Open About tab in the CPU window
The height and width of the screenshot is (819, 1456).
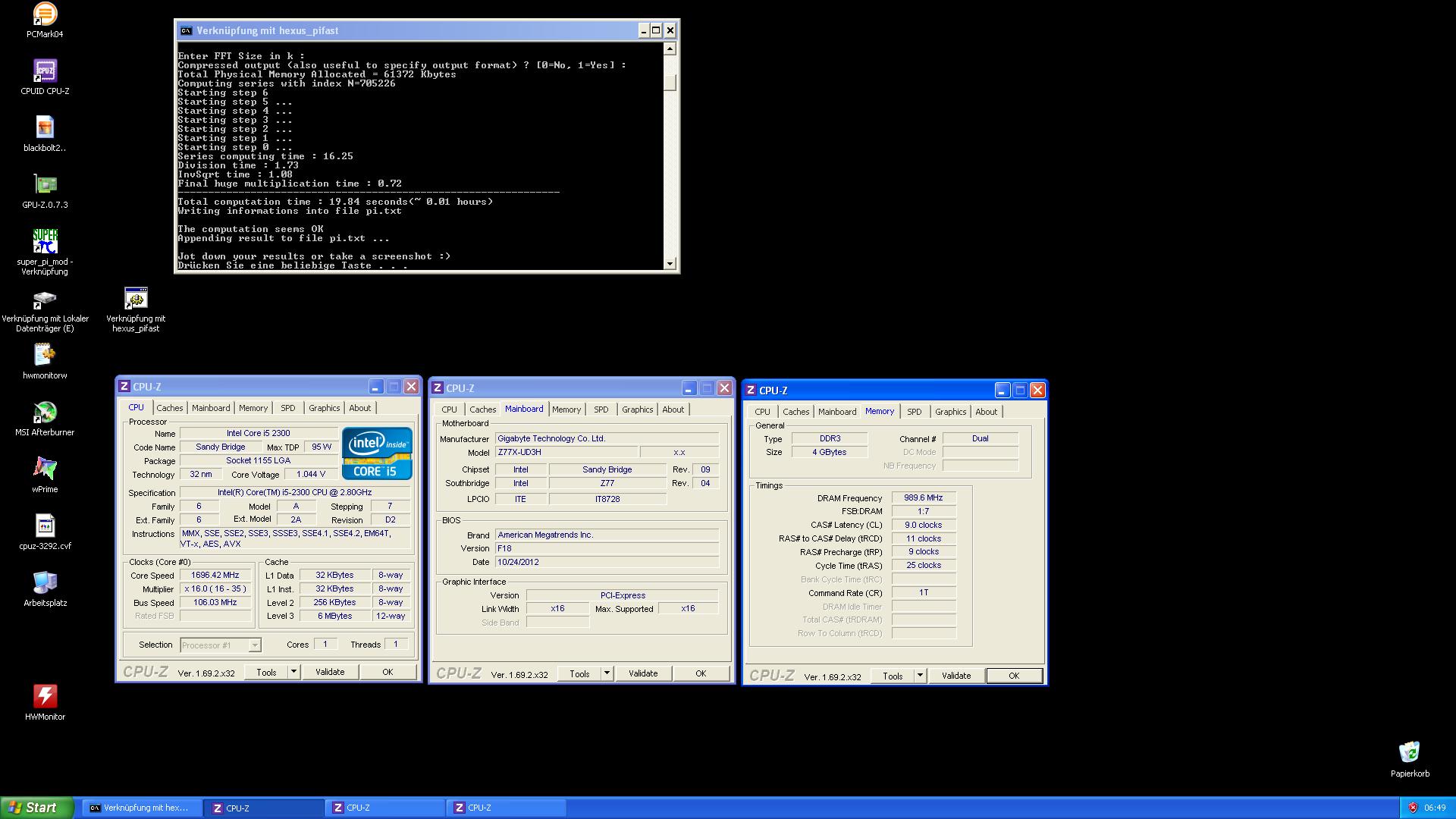(360, 408)
